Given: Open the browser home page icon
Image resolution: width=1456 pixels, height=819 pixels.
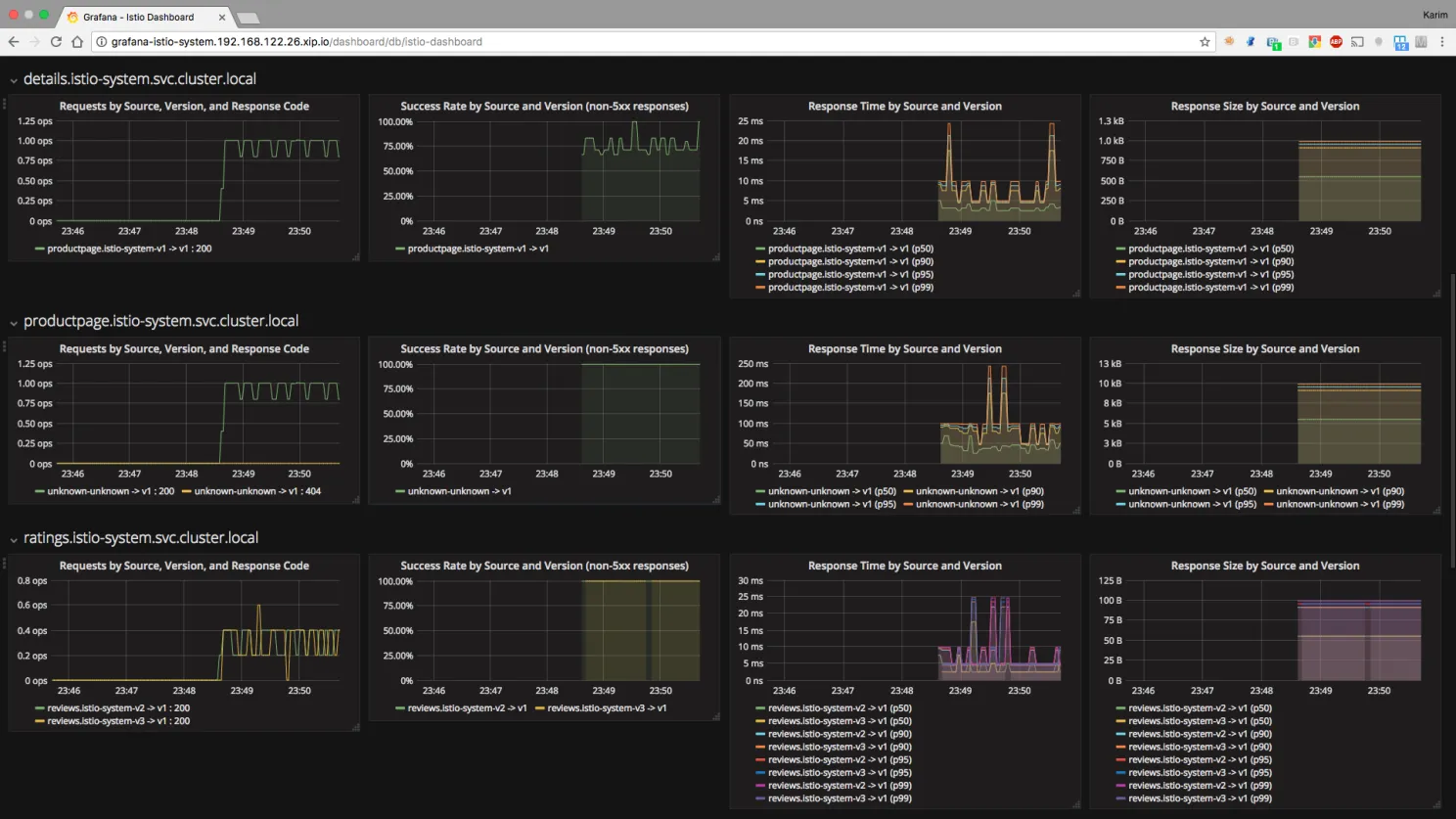Looking at the screenshot, I should [x=77, y=42].
